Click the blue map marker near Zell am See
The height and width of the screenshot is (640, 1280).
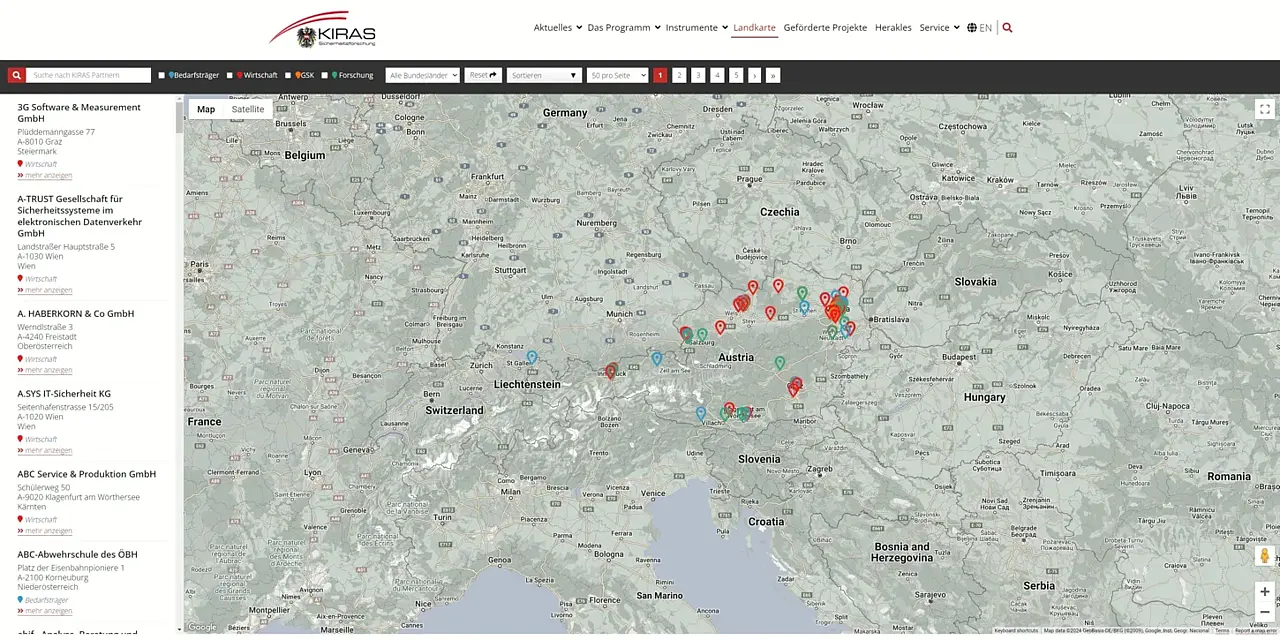[x=657, y=358]
